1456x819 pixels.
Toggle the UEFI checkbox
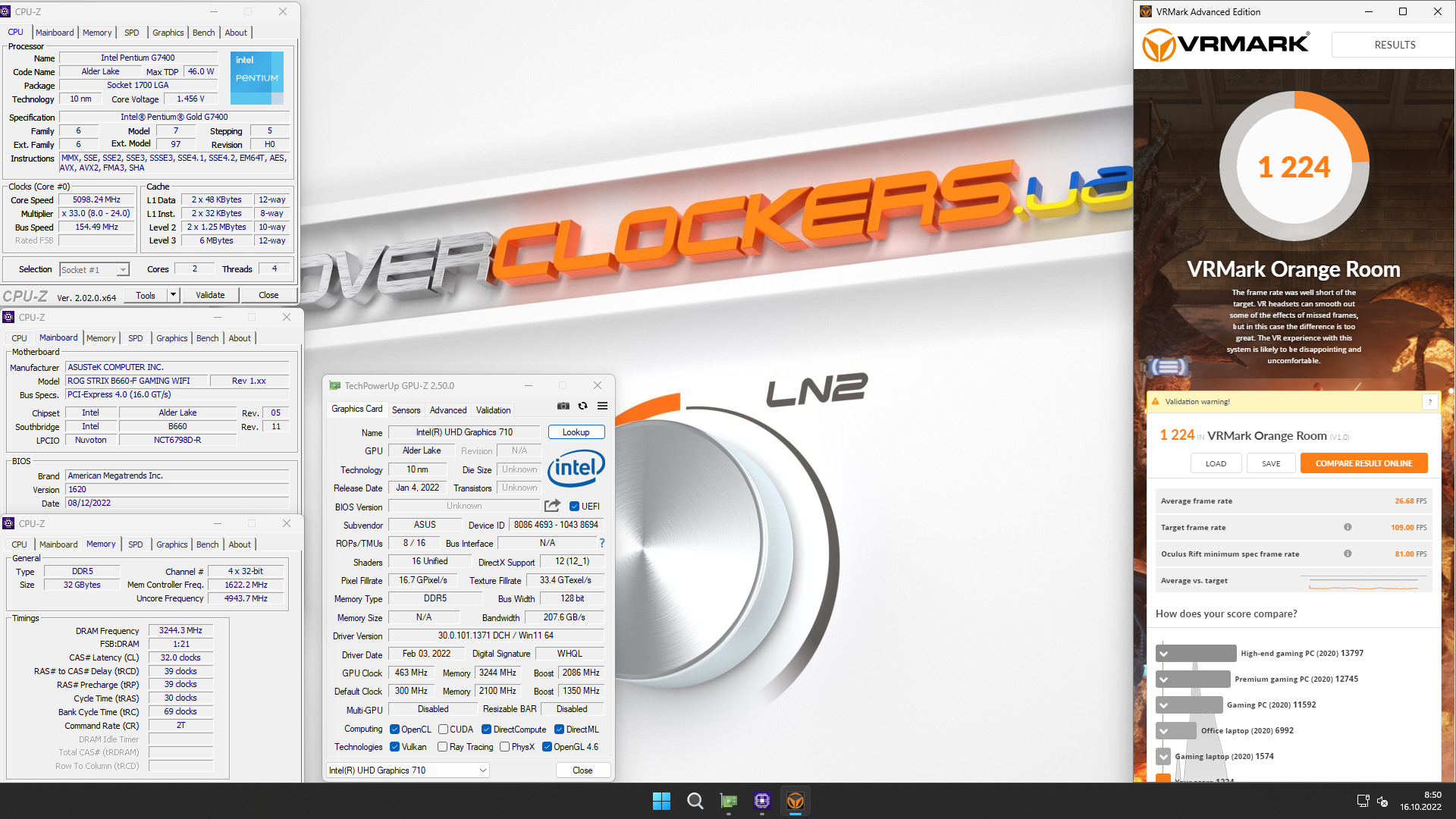[x=574, y=507]
